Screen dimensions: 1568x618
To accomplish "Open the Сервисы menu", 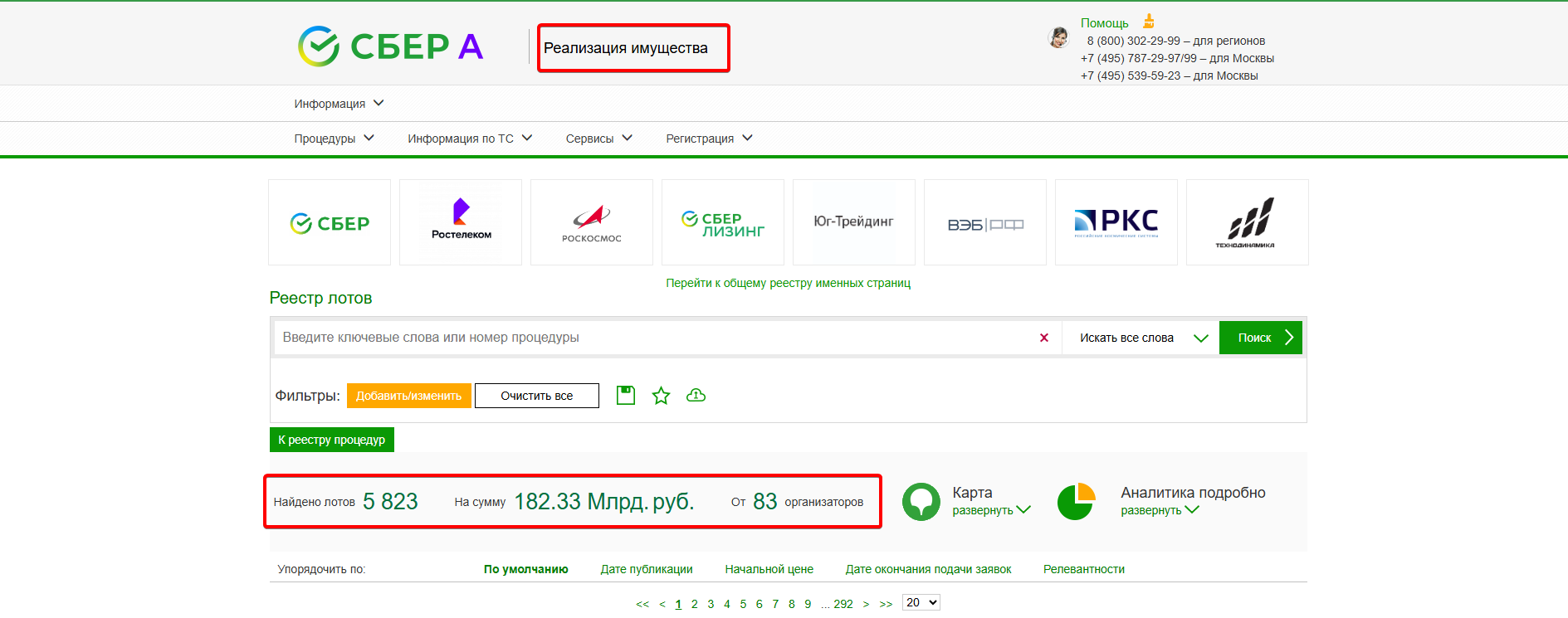I will [598, 139].
